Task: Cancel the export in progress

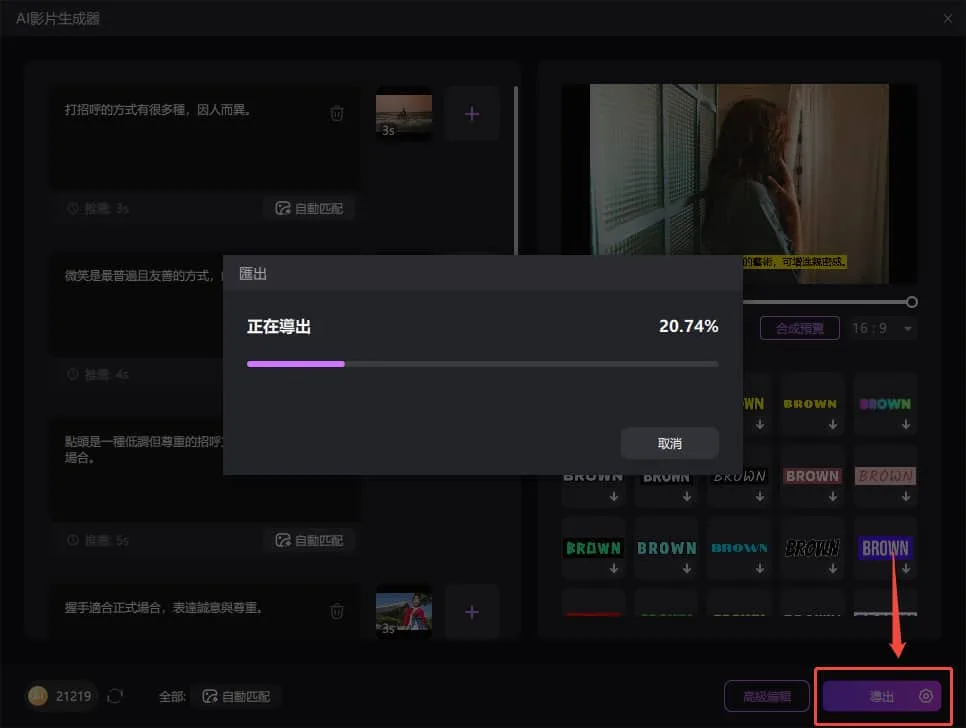Action: click(x=670, y=443)
